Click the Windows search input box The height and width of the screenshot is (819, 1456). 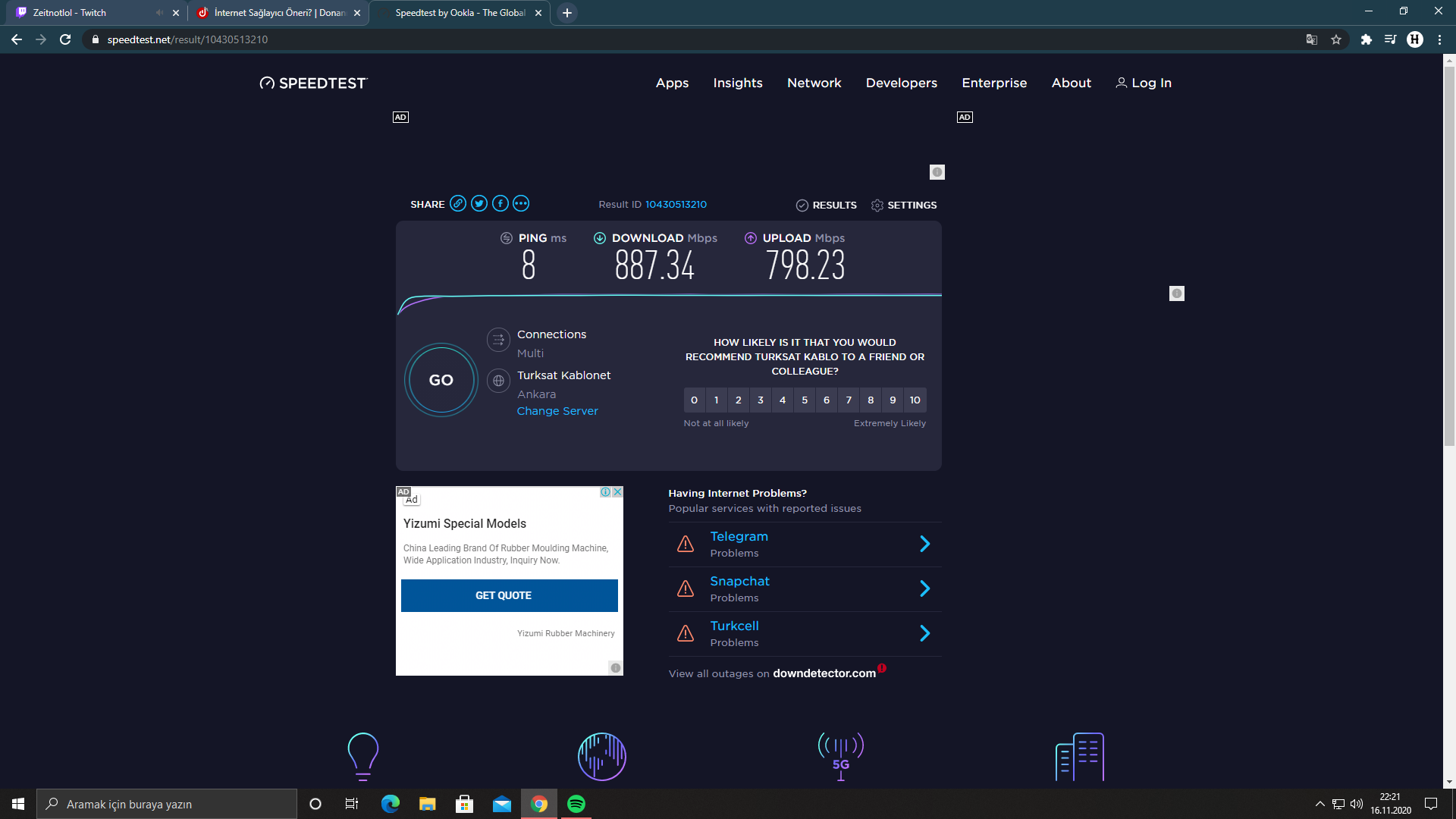click(167, 804)
